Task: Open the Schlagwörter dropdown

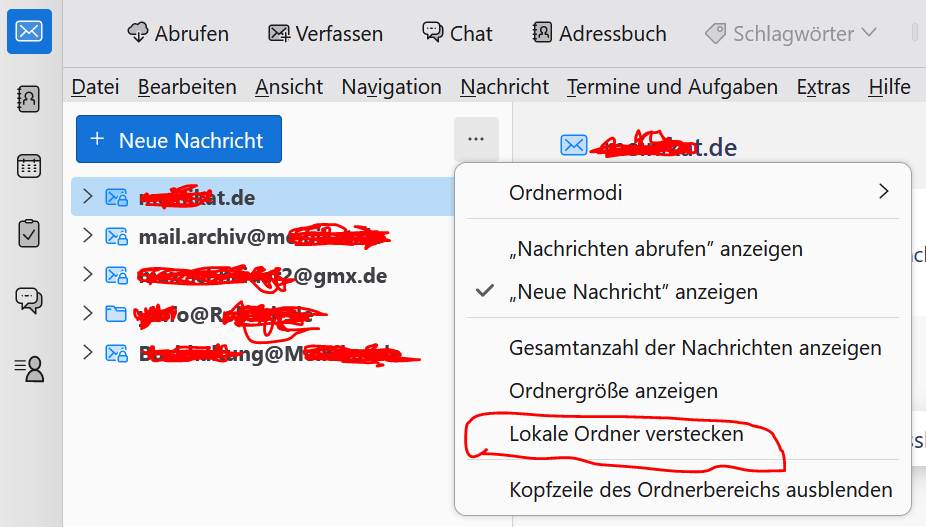Action: (x=791, y=33)
